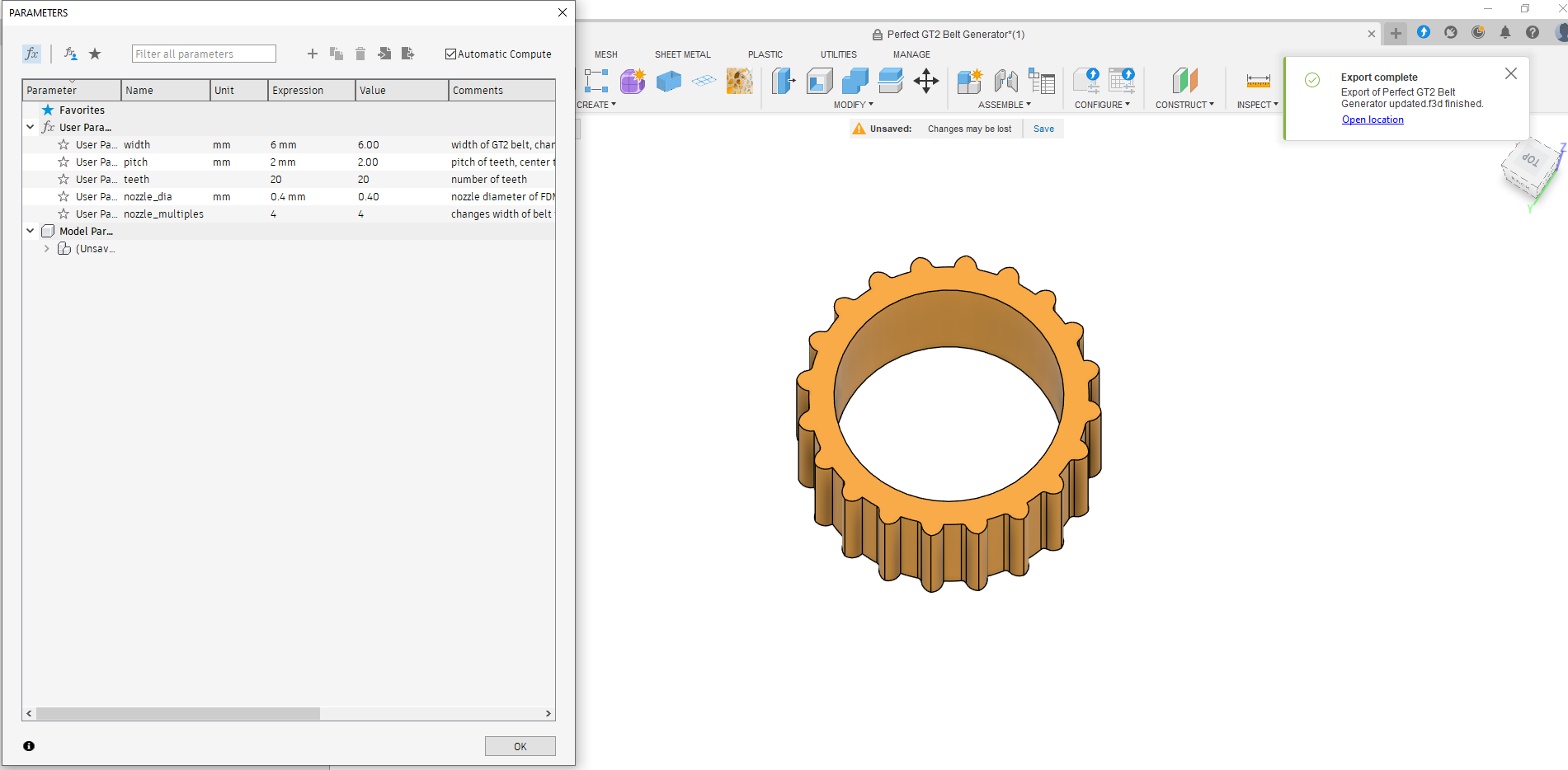Expand the (Unsaved) component row
This screenshot has width=1568, height=770.
click(x=46, y=248)
